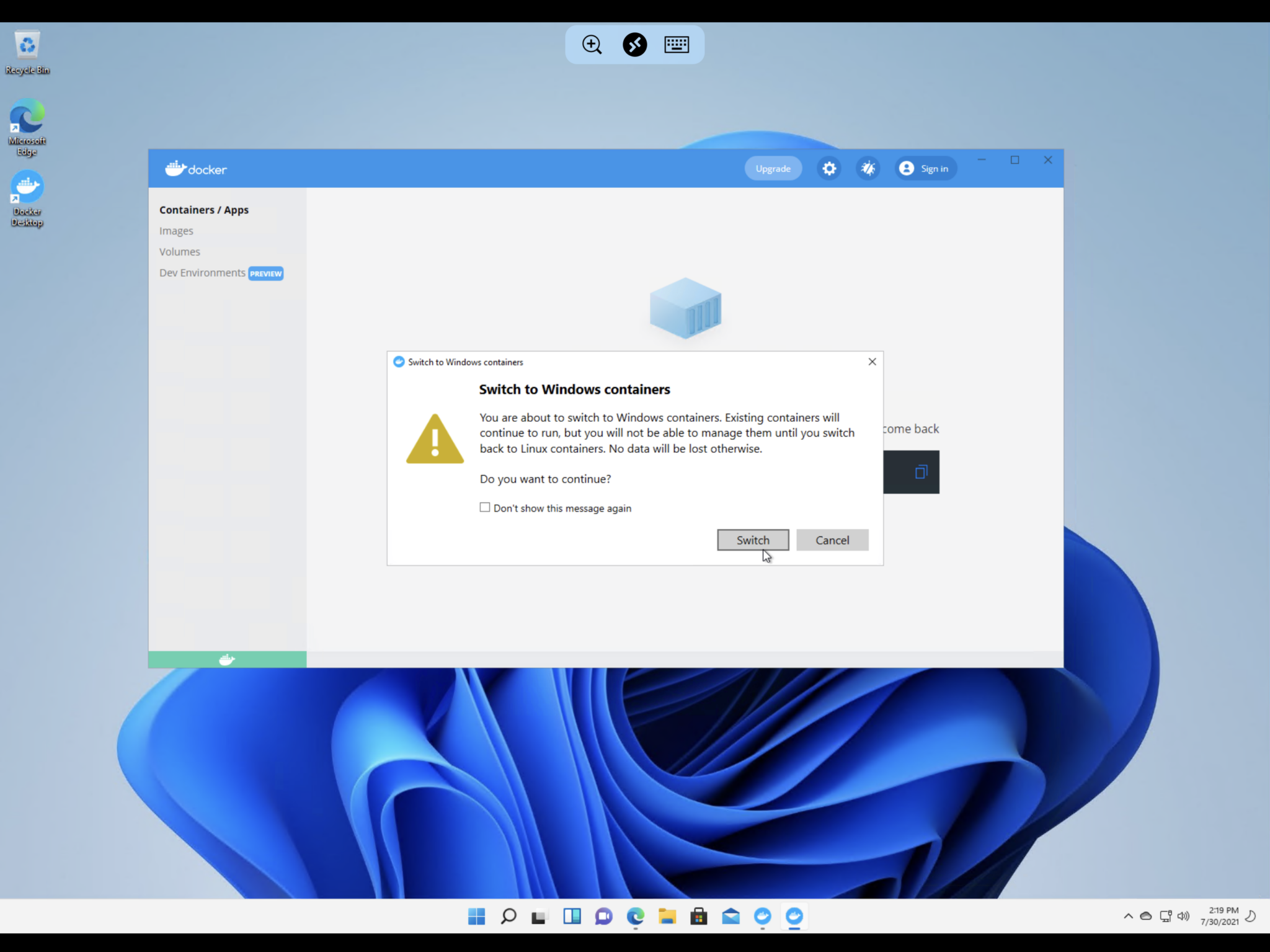Viewport: 1270px width, 952px height.
Task: Expand hidden system tray icons chevron
Action: point(1128,916)
